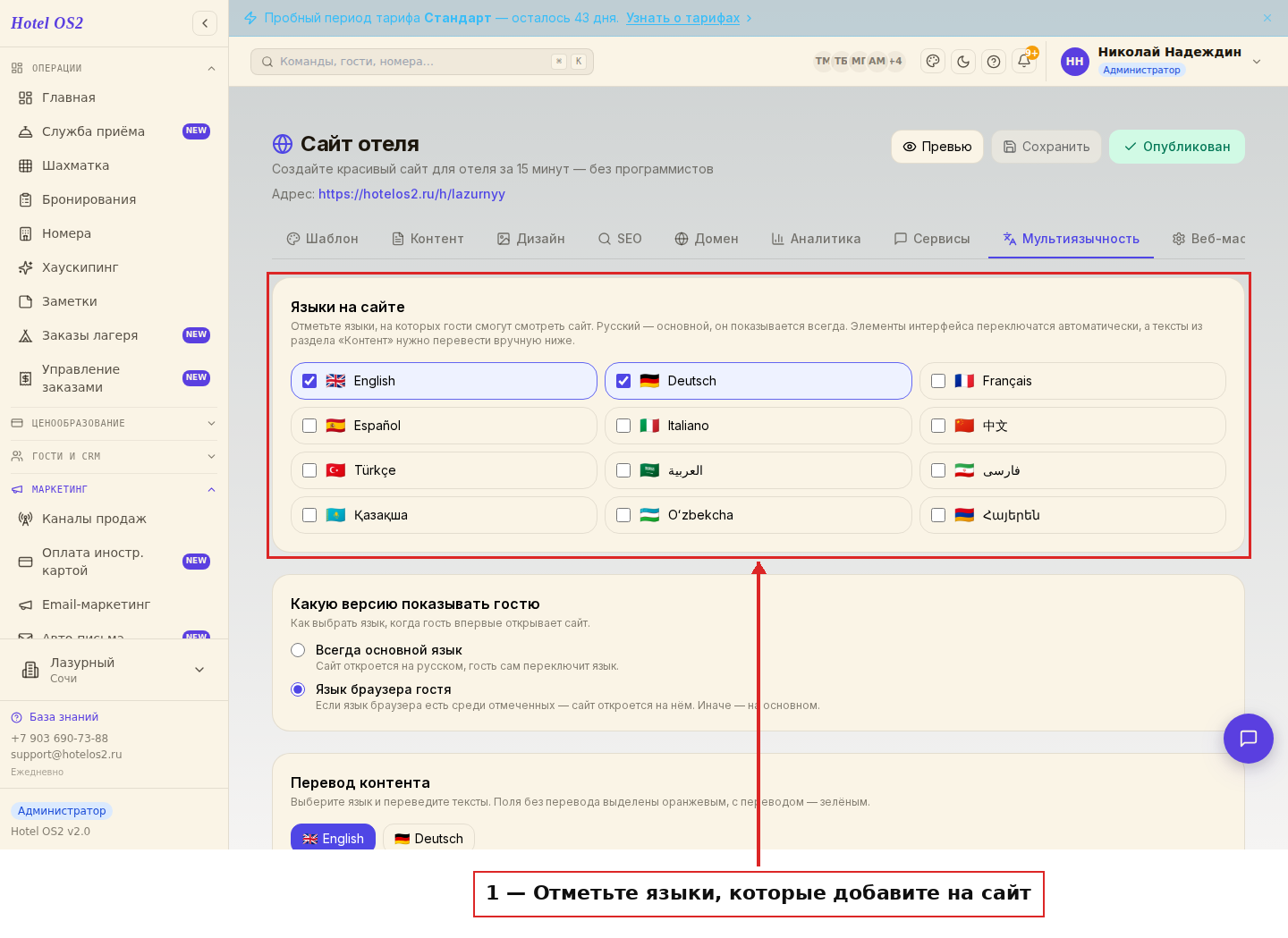Enable the فارسی language checkbox
Viewport: 1288px width, 938px height.
pyautogui.click(x=938, y=470)
